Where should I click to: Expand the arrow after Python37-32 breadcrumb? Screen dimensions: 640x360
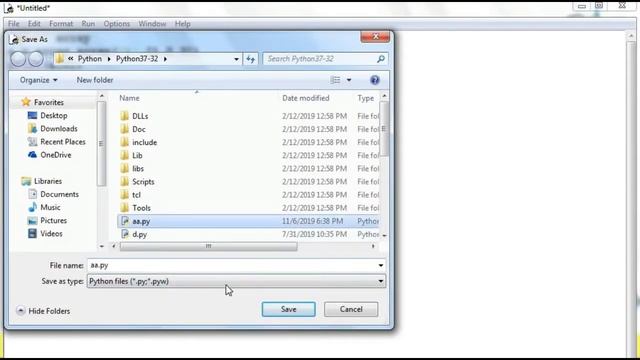165,59
